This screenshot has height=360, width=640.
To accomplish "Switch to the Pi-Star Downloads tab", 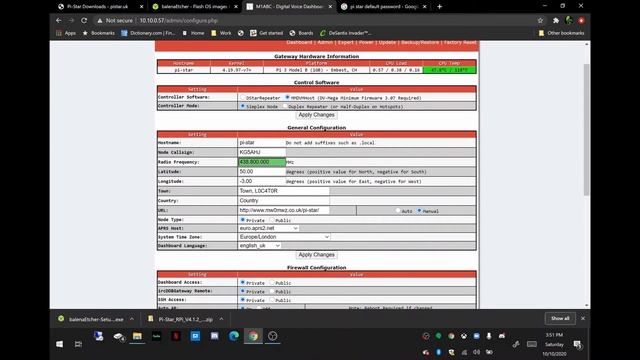I will click(x=98, y=7).
